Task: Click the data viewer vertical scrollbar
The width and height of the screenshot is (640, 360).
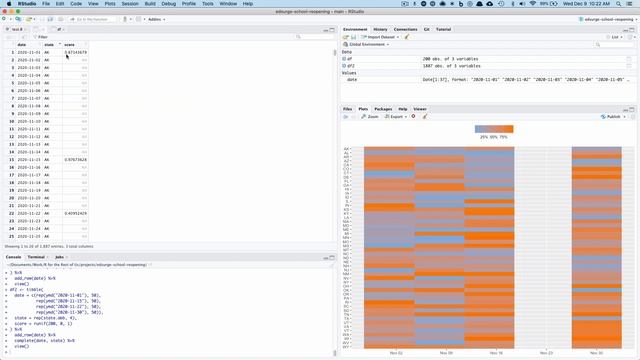Action: 335,53
